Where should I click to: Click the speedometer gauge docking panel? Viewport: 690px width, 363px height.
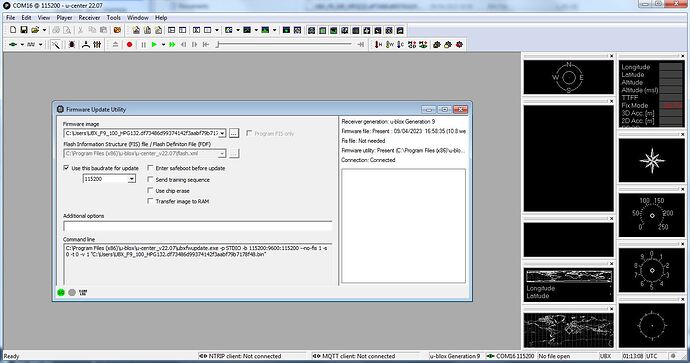tap(651, 215)
